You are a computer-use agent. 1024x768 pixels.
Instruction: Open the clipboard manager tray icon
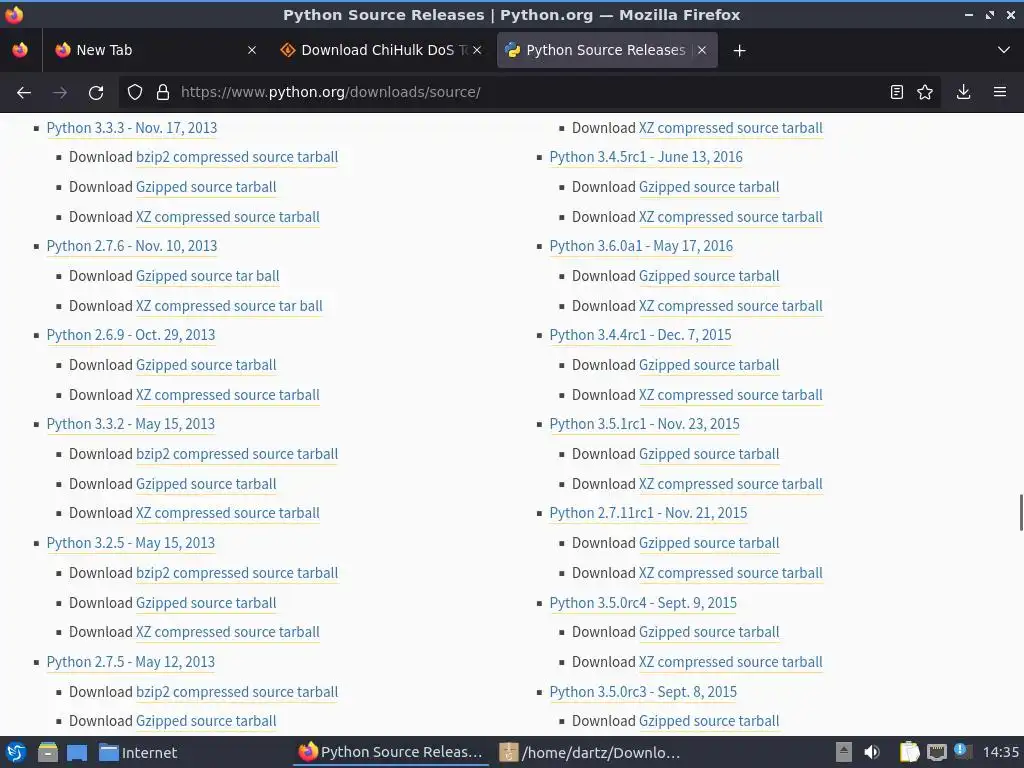pyautogui.click(x=909, y=752)
